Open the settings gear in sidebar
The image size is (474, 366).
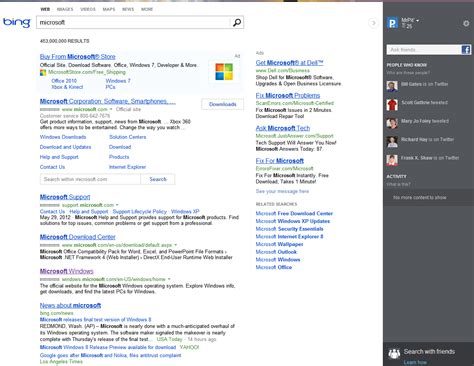point(466,23)
